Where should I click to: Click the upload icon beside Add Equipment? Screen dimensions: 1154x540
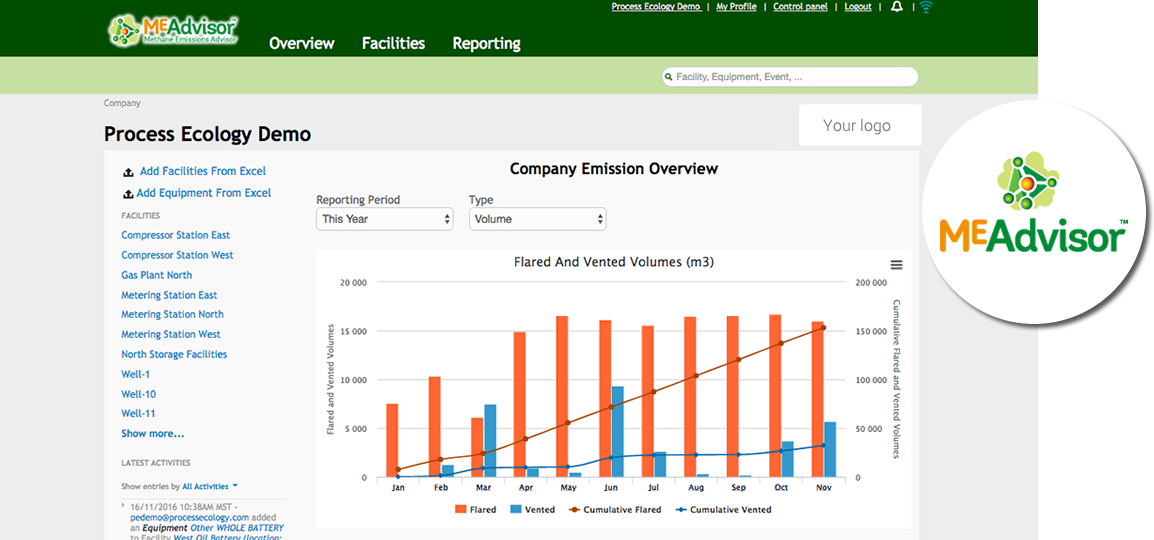pyautogui.click(x=128, y=193)
